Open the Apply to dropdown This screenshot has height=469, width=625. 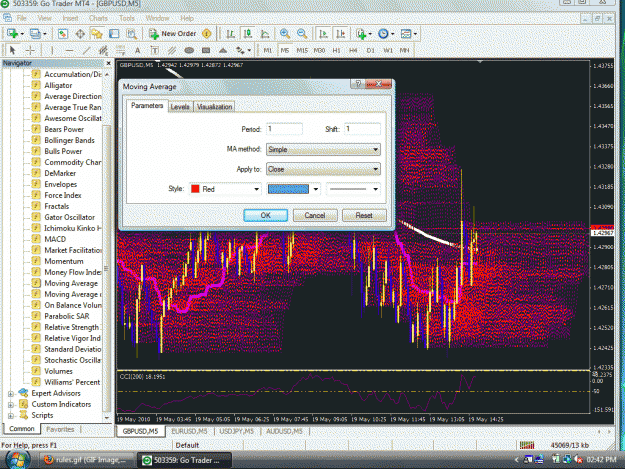pos(323,169)
